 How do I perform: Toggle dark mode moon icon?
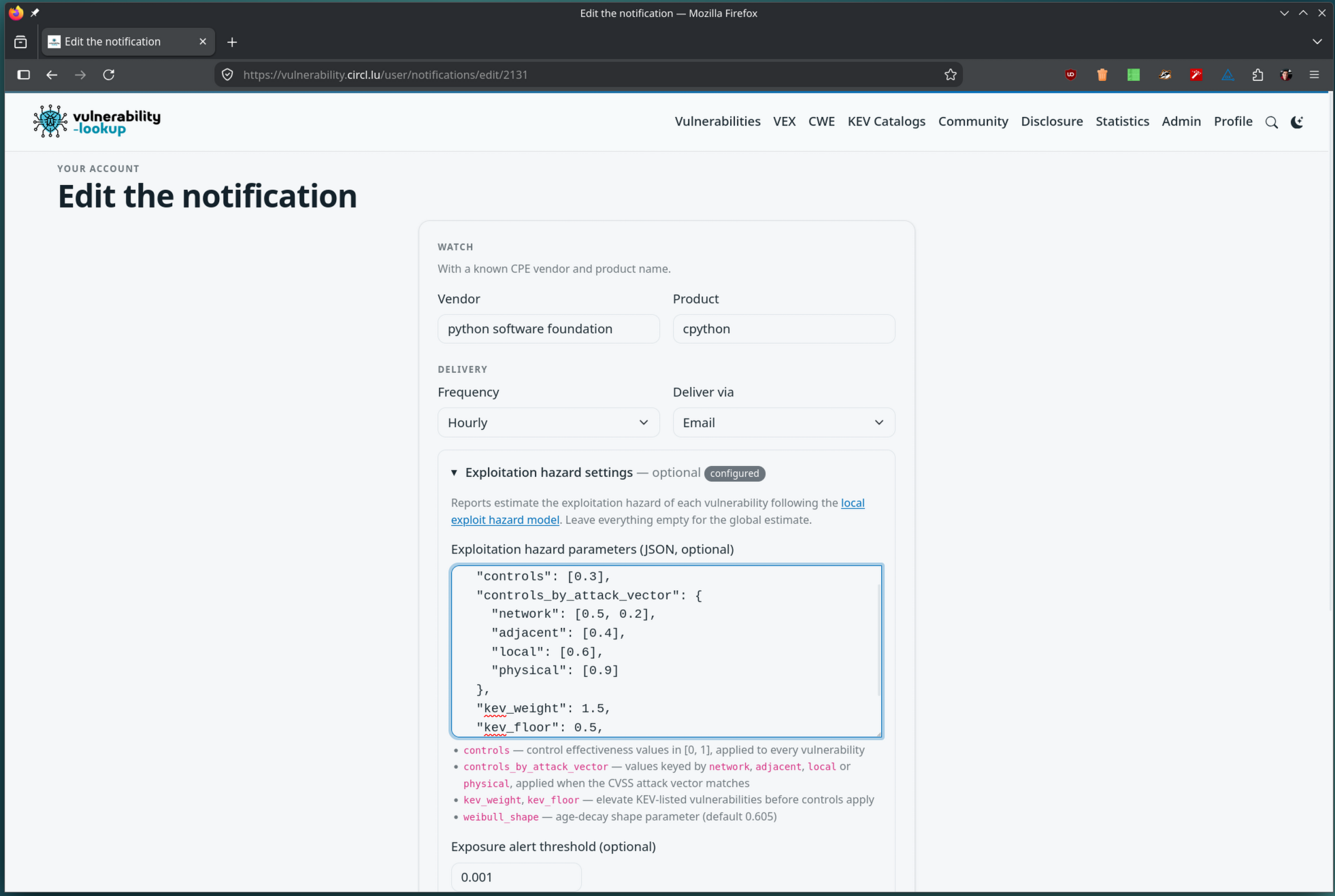tap(1297, 122)
